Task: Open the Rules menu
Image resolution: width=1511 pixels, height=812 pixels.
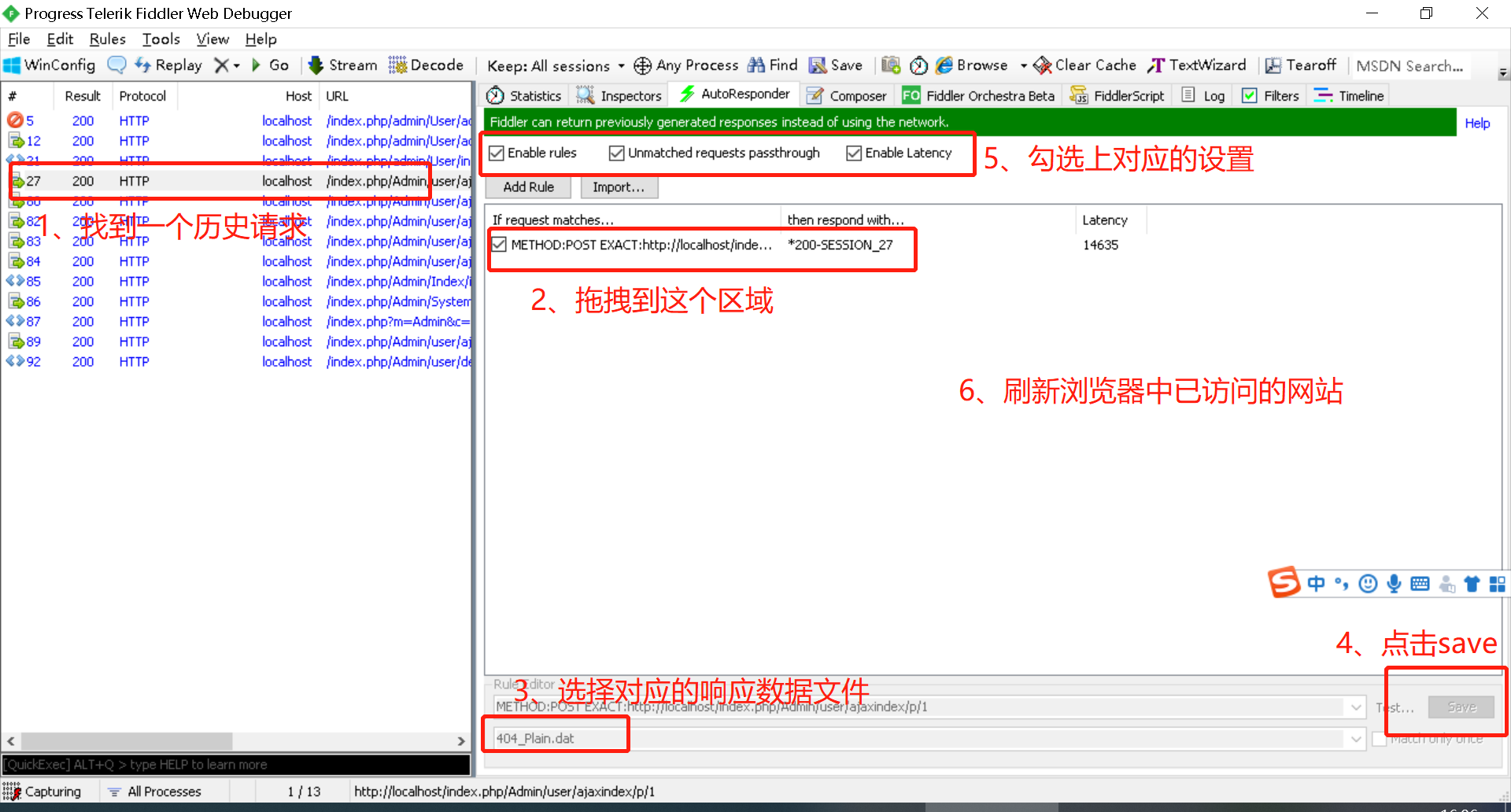Action: (x=108, y=39)
